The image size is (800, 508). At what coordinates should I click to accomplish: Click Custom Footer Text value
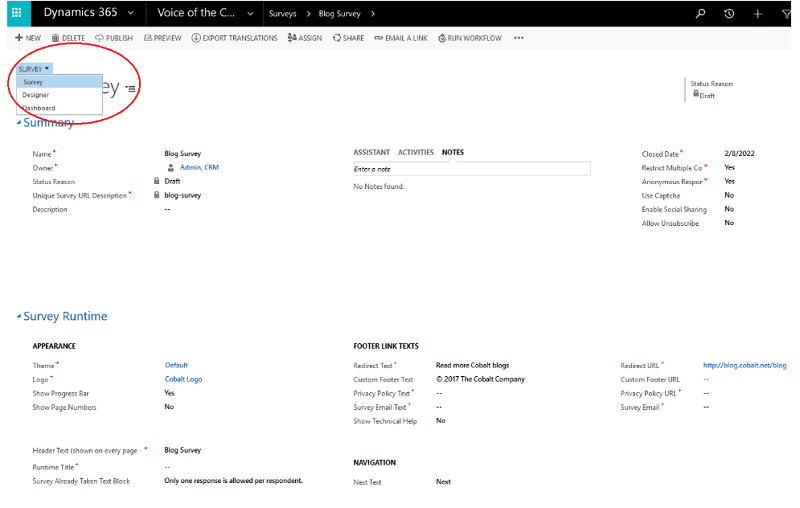click(x=480, y=379)
